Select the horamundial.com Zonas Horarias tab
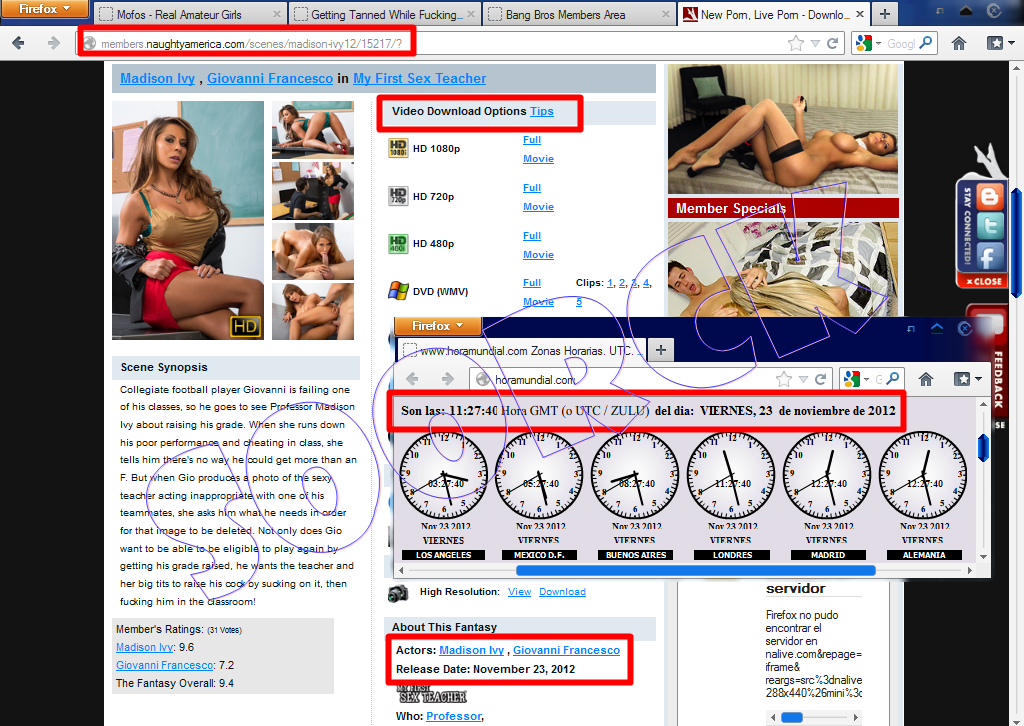 [x=522, y=351]
